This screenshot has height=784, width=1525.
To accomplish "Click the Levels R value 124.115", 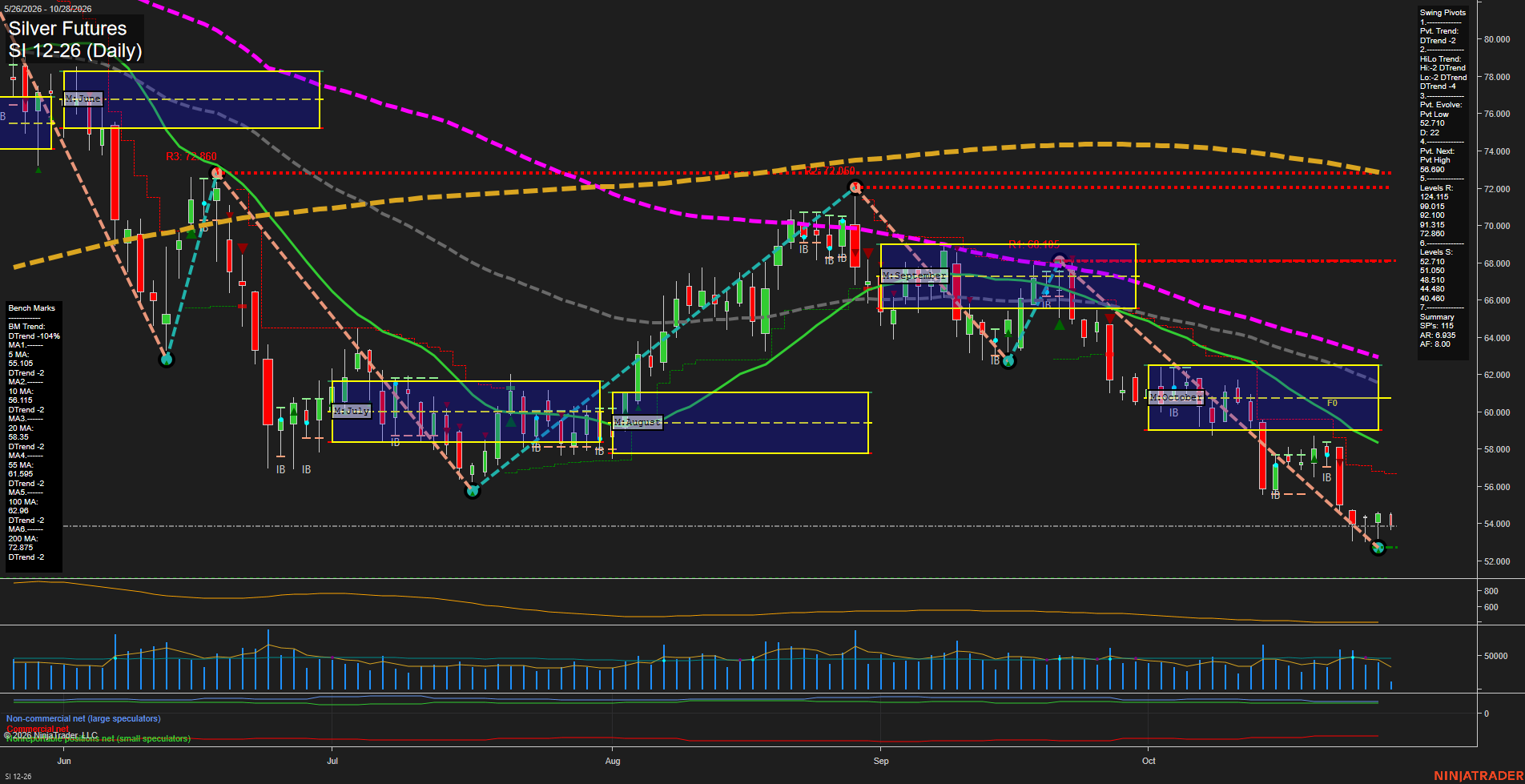I will [x=1434, y=197].
